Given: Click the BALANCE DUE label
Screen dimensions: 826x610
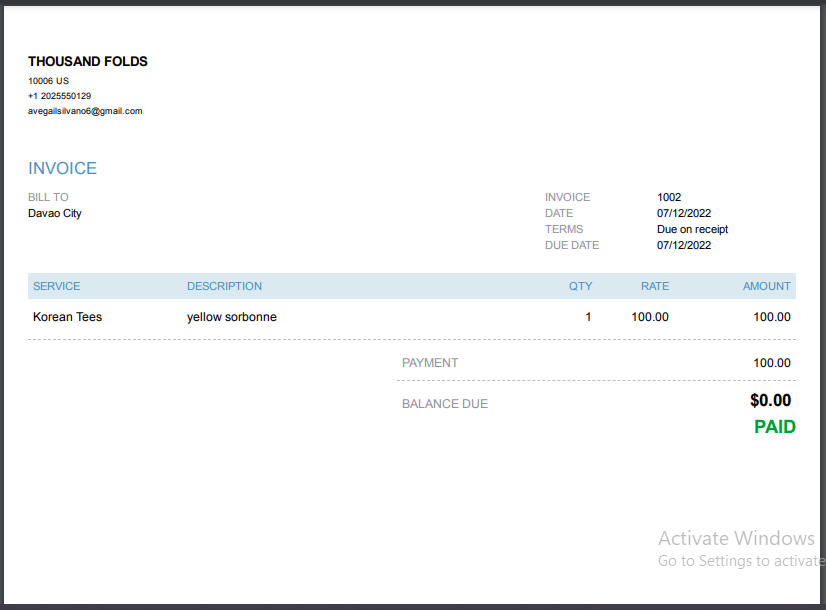Looking at the screenshot, I should click(445, 404).
